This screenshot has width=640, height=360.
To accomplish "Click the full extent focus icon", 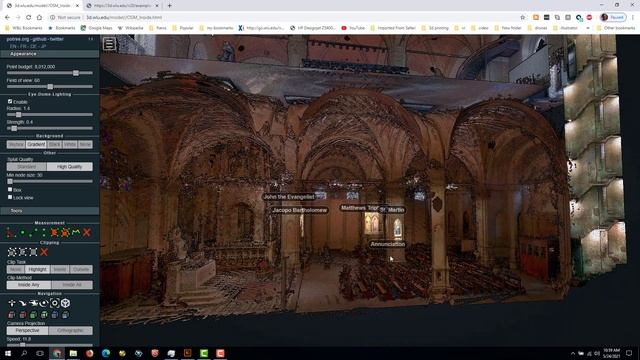I will (x=55, y=303).
